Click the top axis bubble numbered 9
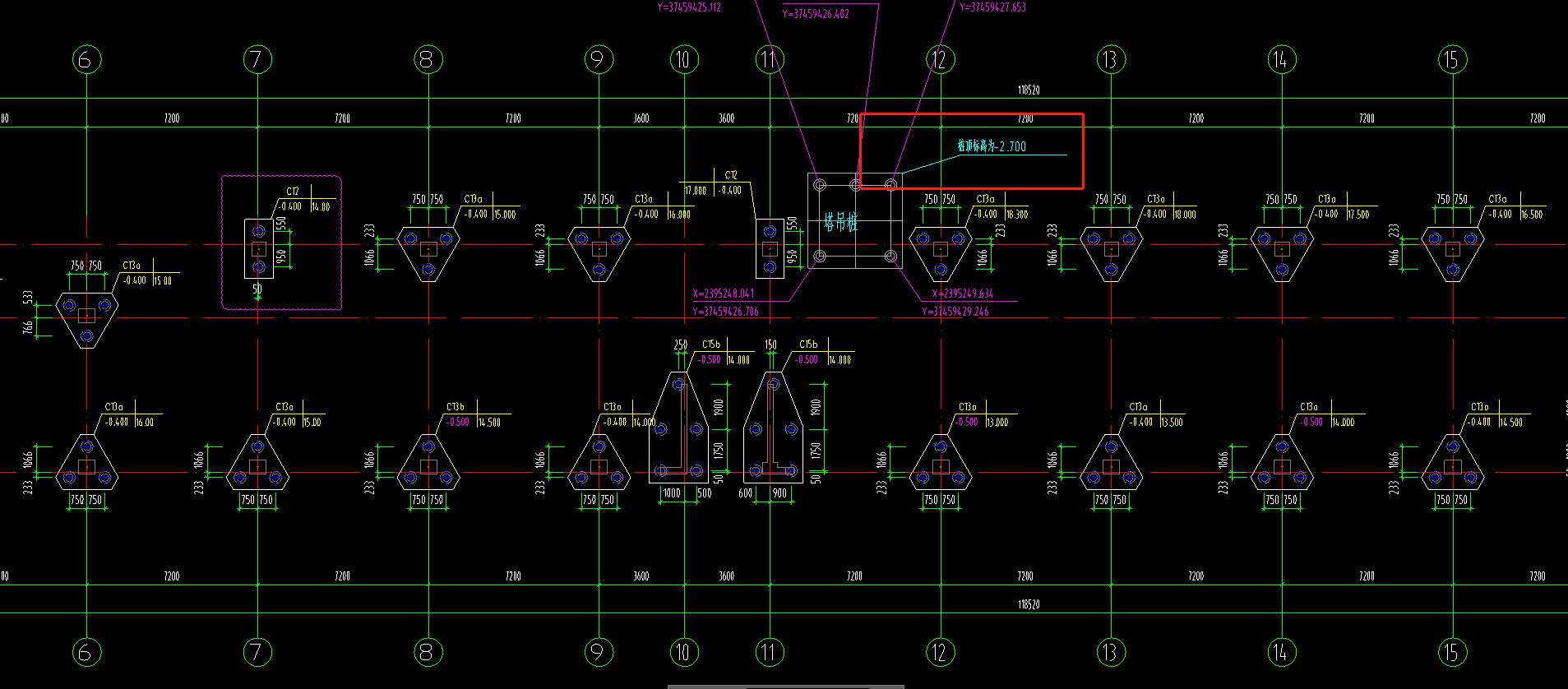The image size is (1568, 689). tap(599, 59)
